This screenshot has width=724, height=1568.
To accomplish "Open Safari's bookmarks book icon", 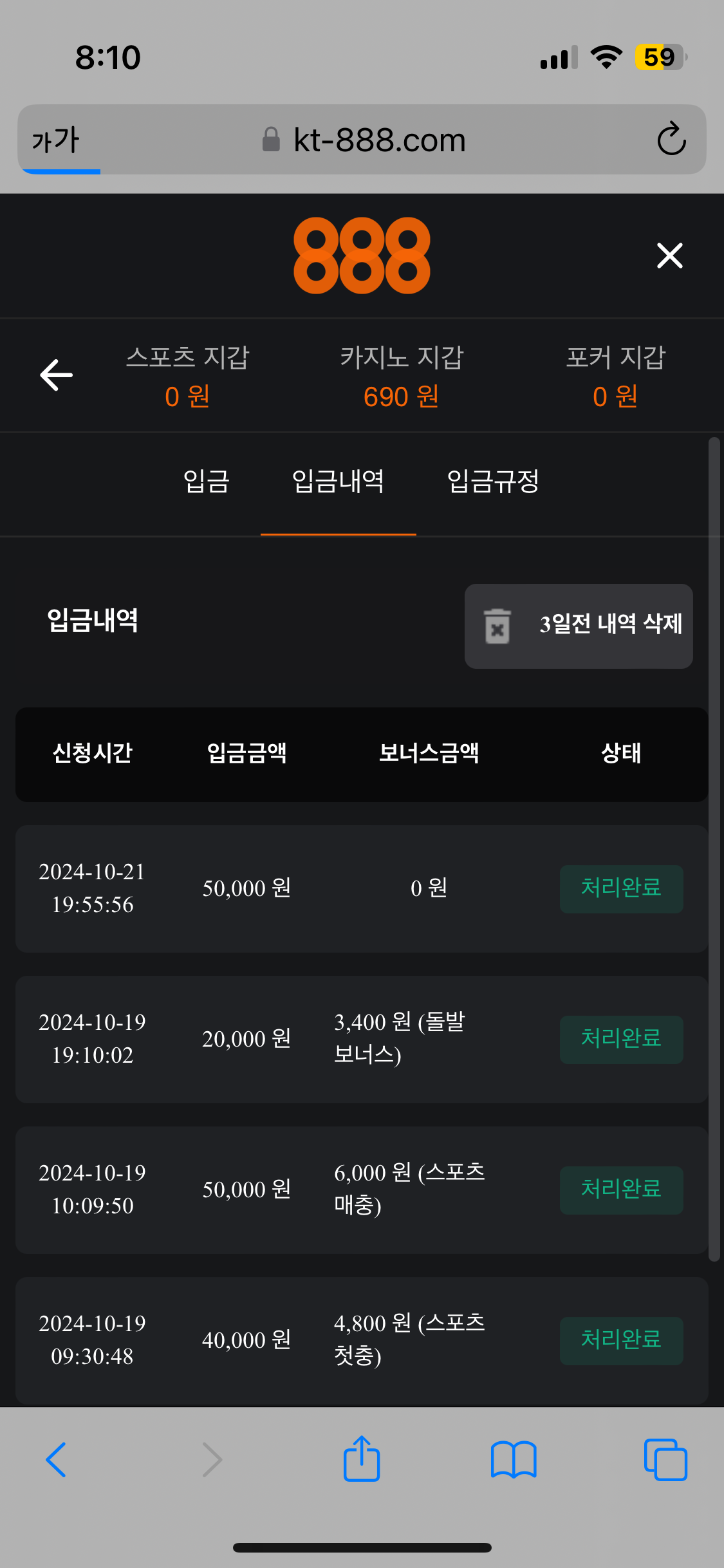I will (514, 1460).
